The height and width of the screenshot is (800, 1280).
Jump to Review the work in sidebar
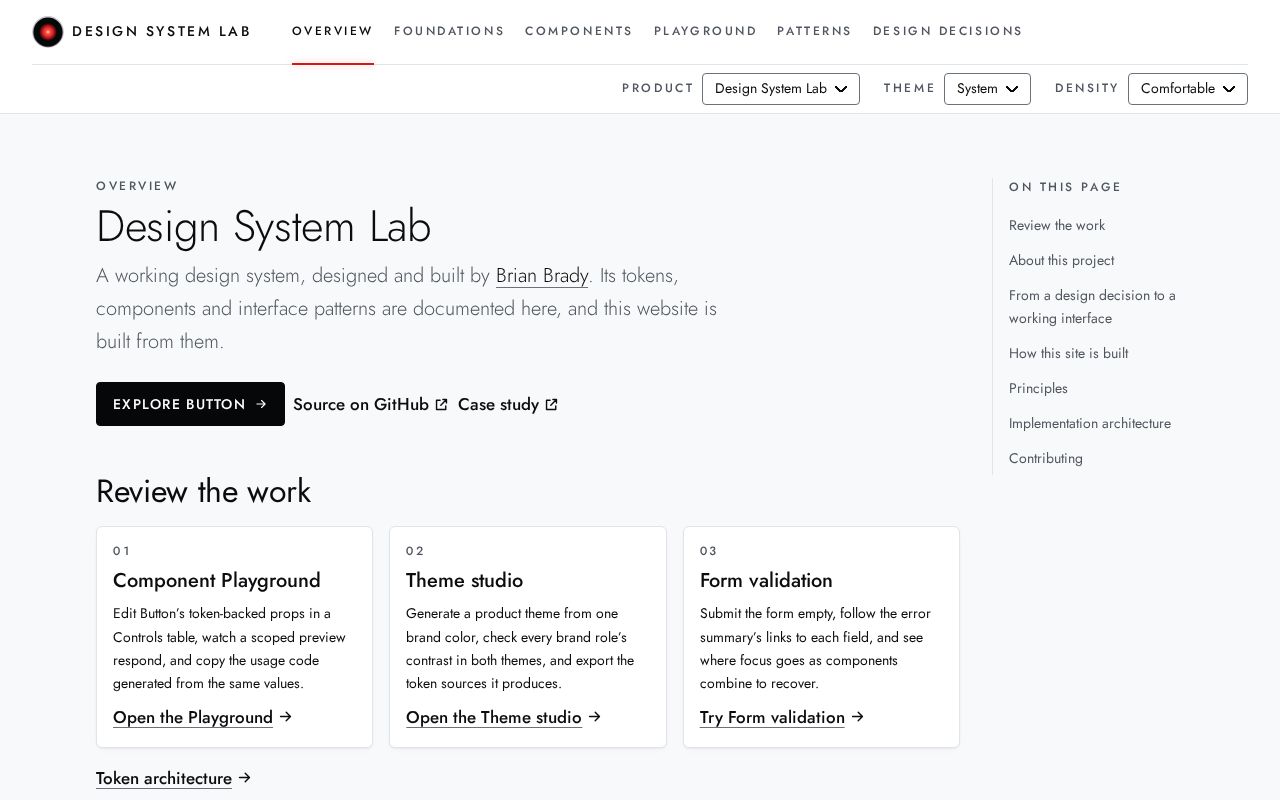1057,226
